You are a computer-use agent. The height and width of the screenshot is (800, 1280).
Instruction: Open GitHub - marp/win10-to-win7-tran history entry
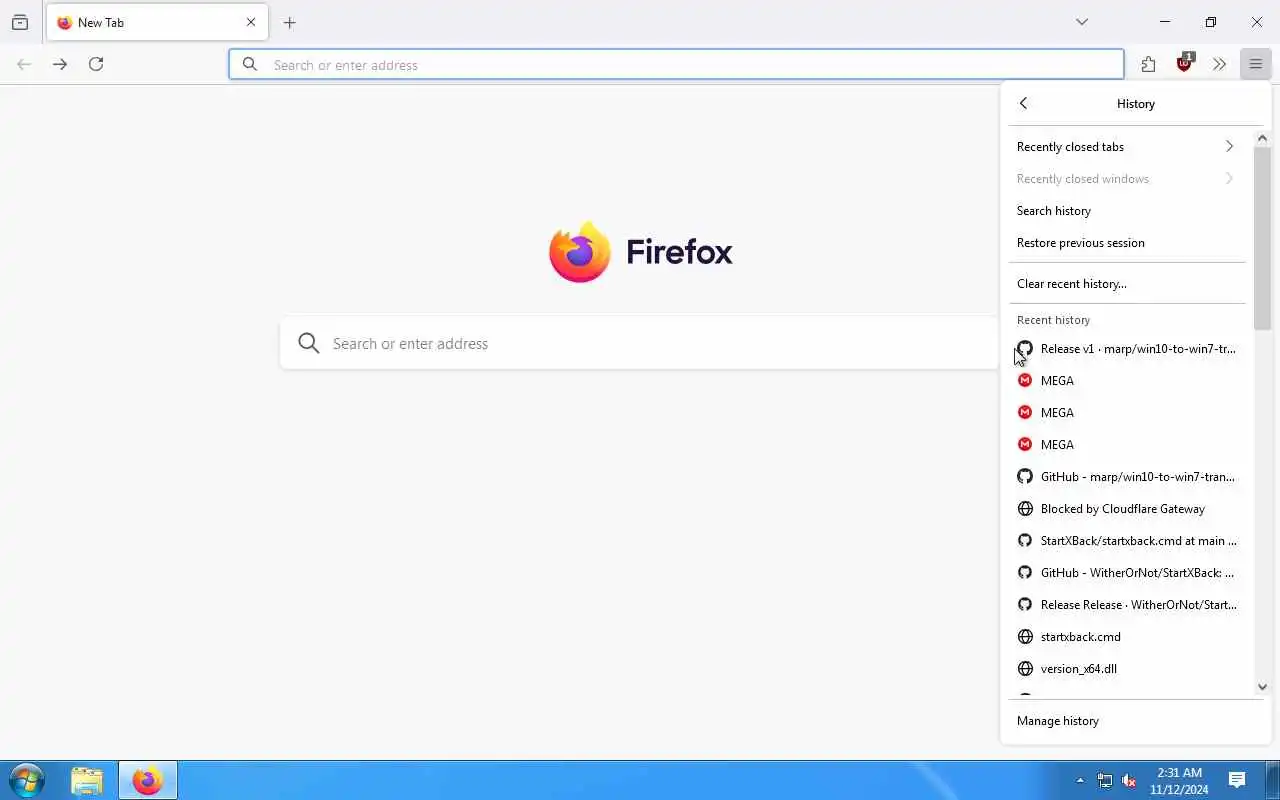(x=1126, y=477)
